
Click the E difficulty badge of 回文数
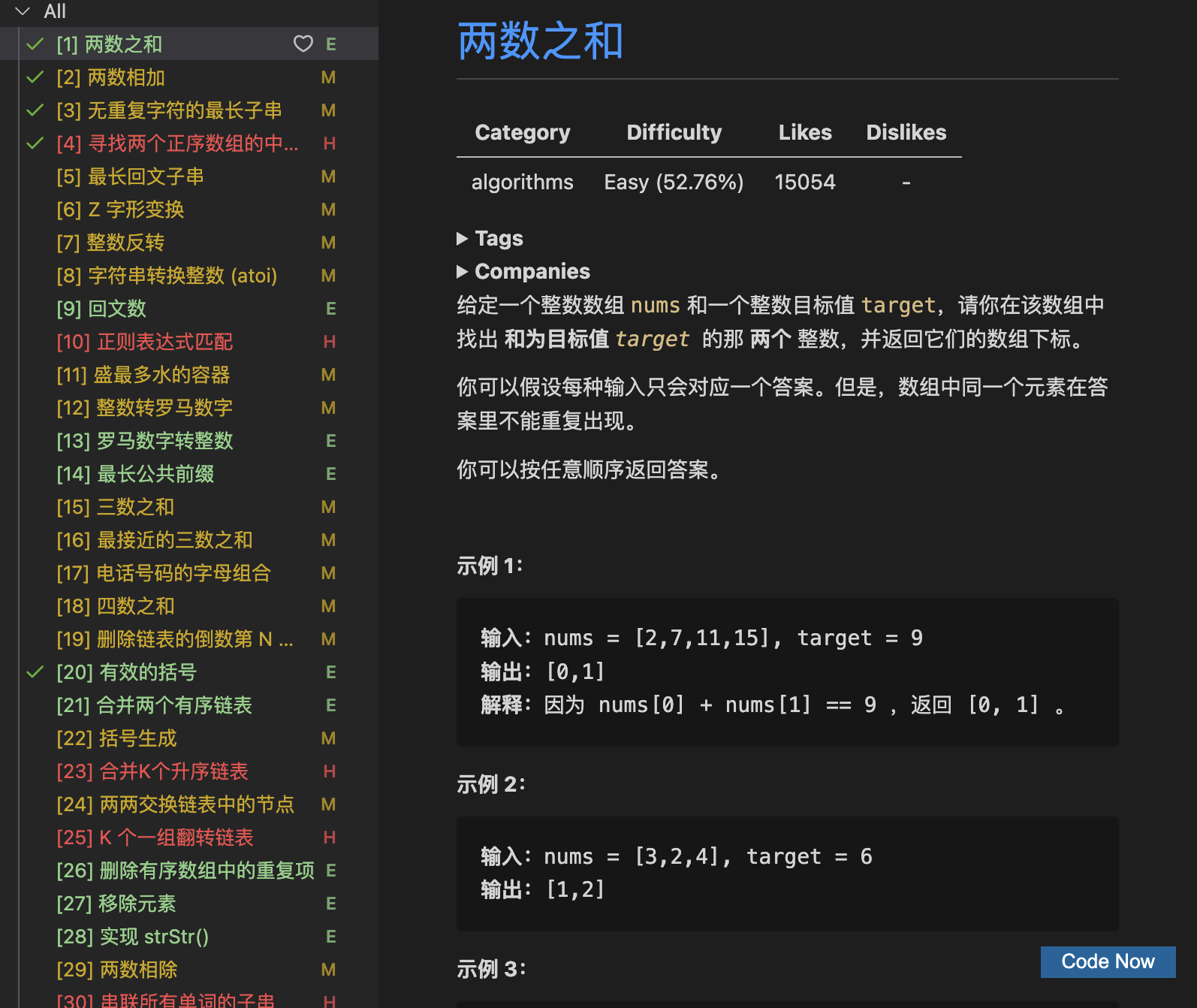point(330,309)
